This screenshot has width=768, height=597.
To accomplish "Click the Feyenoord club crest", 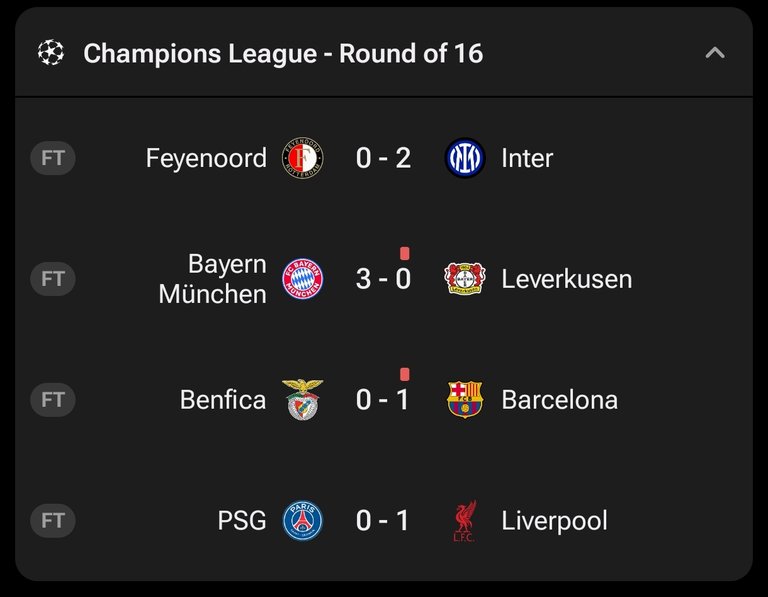I will (x=303, y=158).
